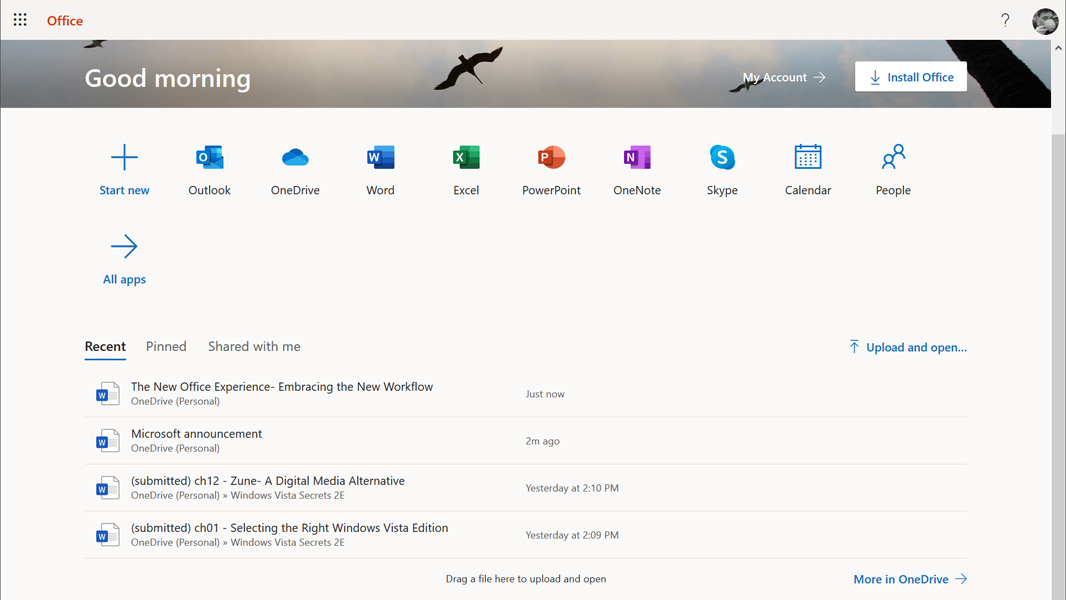Image resolution: width=1066 pixels, height=600 pixels.
Task: Launch Skype
Action: [722, 158]
